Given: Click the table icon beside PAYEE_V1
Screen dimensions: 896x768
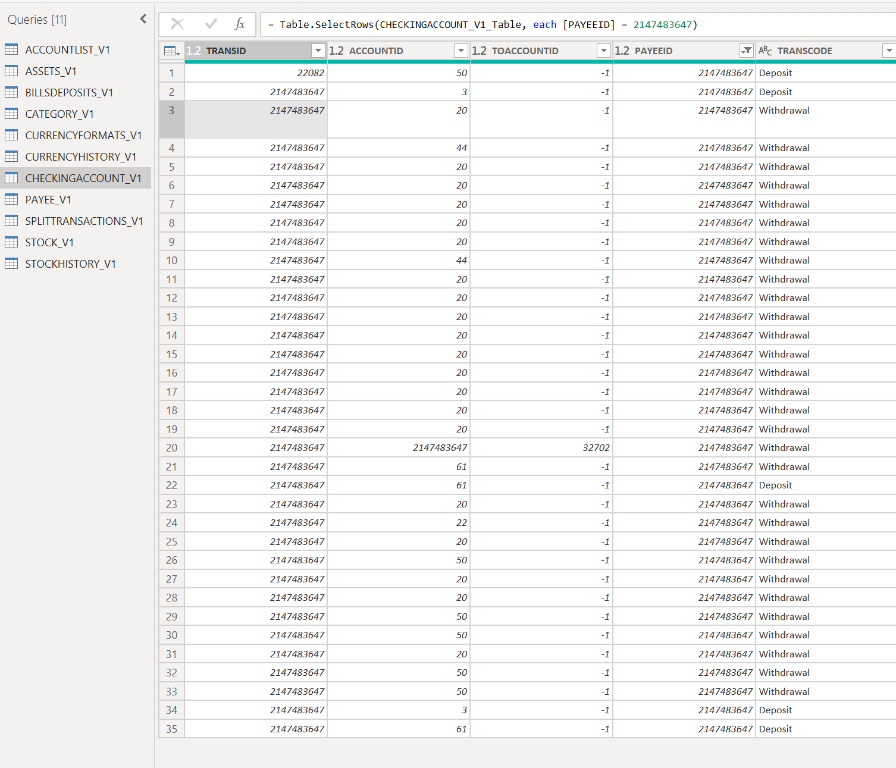Looking at the screenshot, I should pyautogui.click(x=11, y=199).
